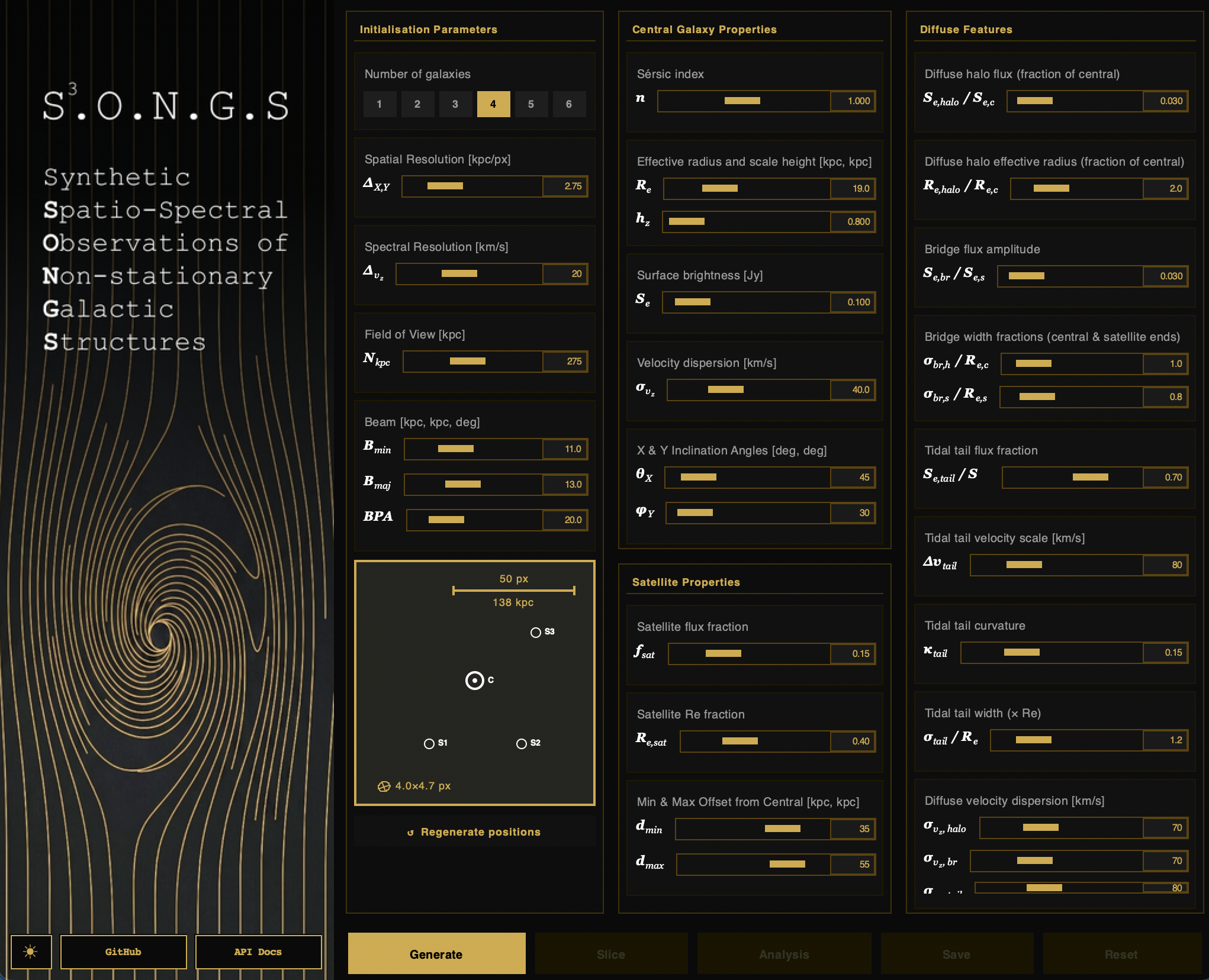Edit the Spectral Resolution value 20
This screenshot has width=1209, height=980.
565,274
